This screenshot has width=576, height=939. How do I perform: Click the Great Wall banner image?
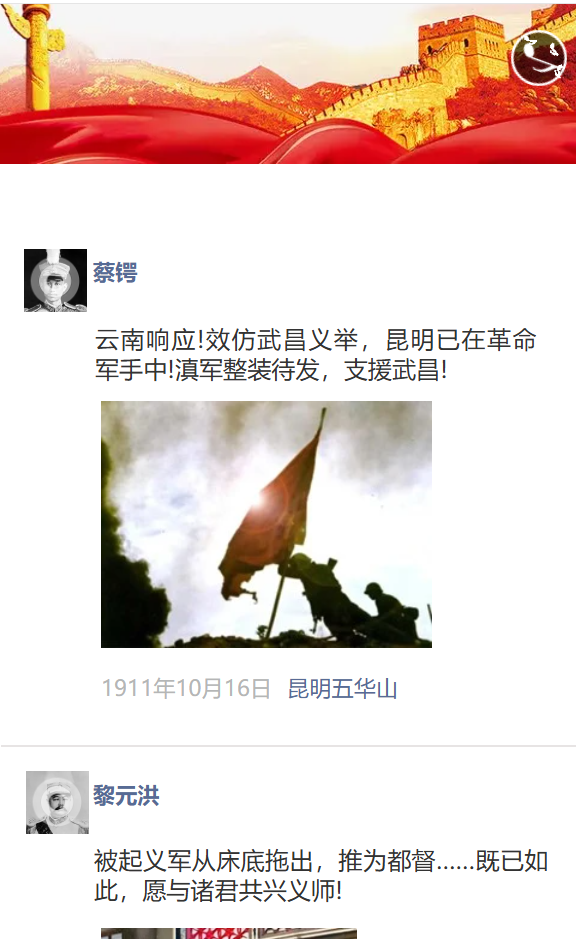pyautogui.click(x=288, y=83)
